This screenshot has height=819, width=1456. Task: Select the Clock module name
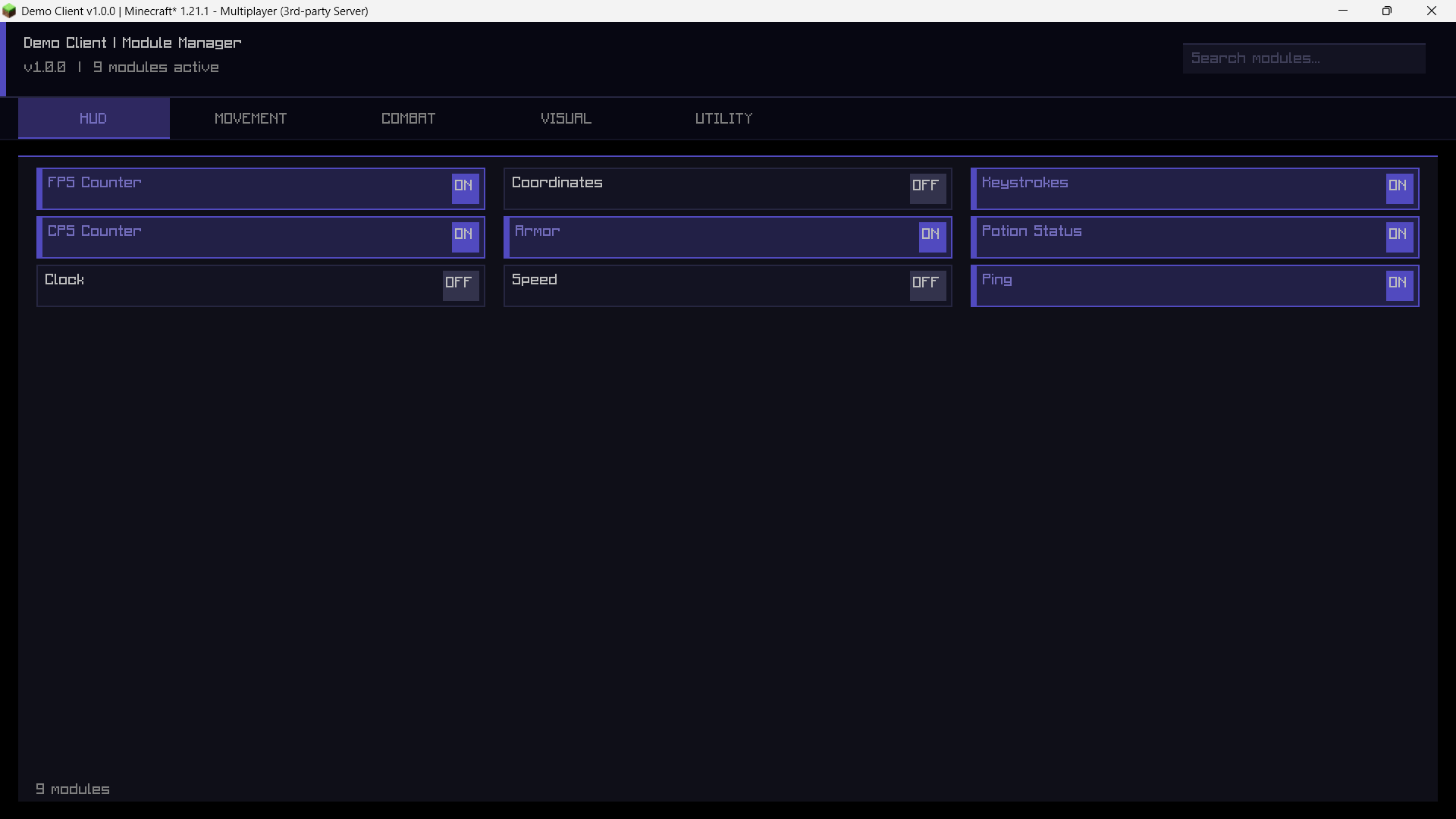coord(64,280)
